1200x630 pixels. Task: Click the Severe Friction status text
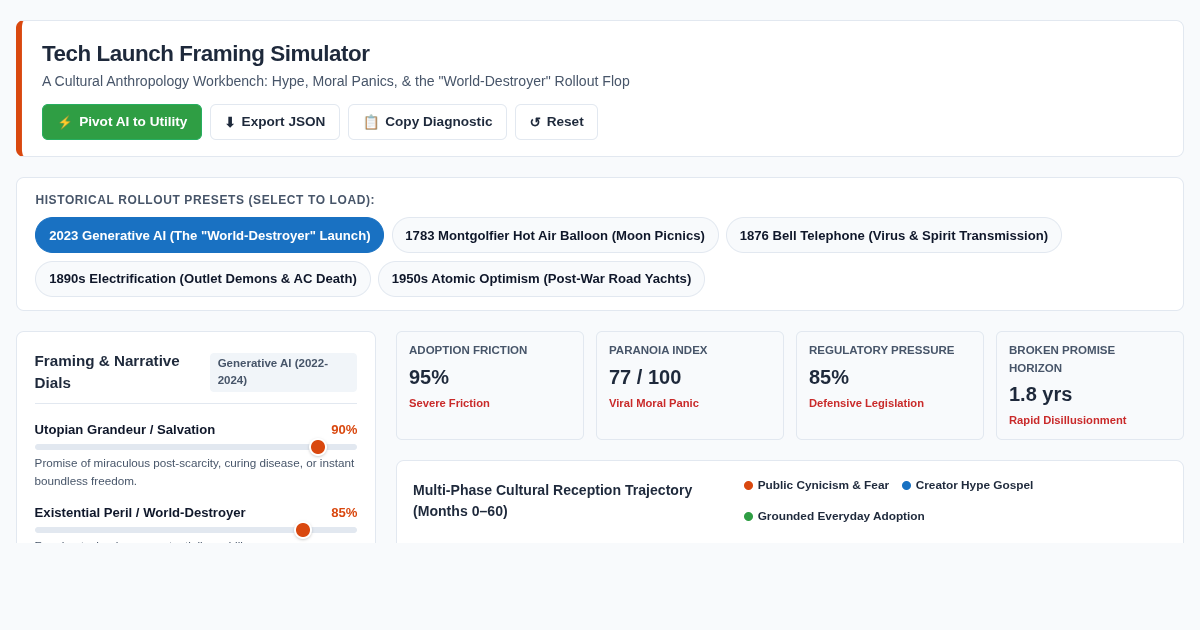449,403
